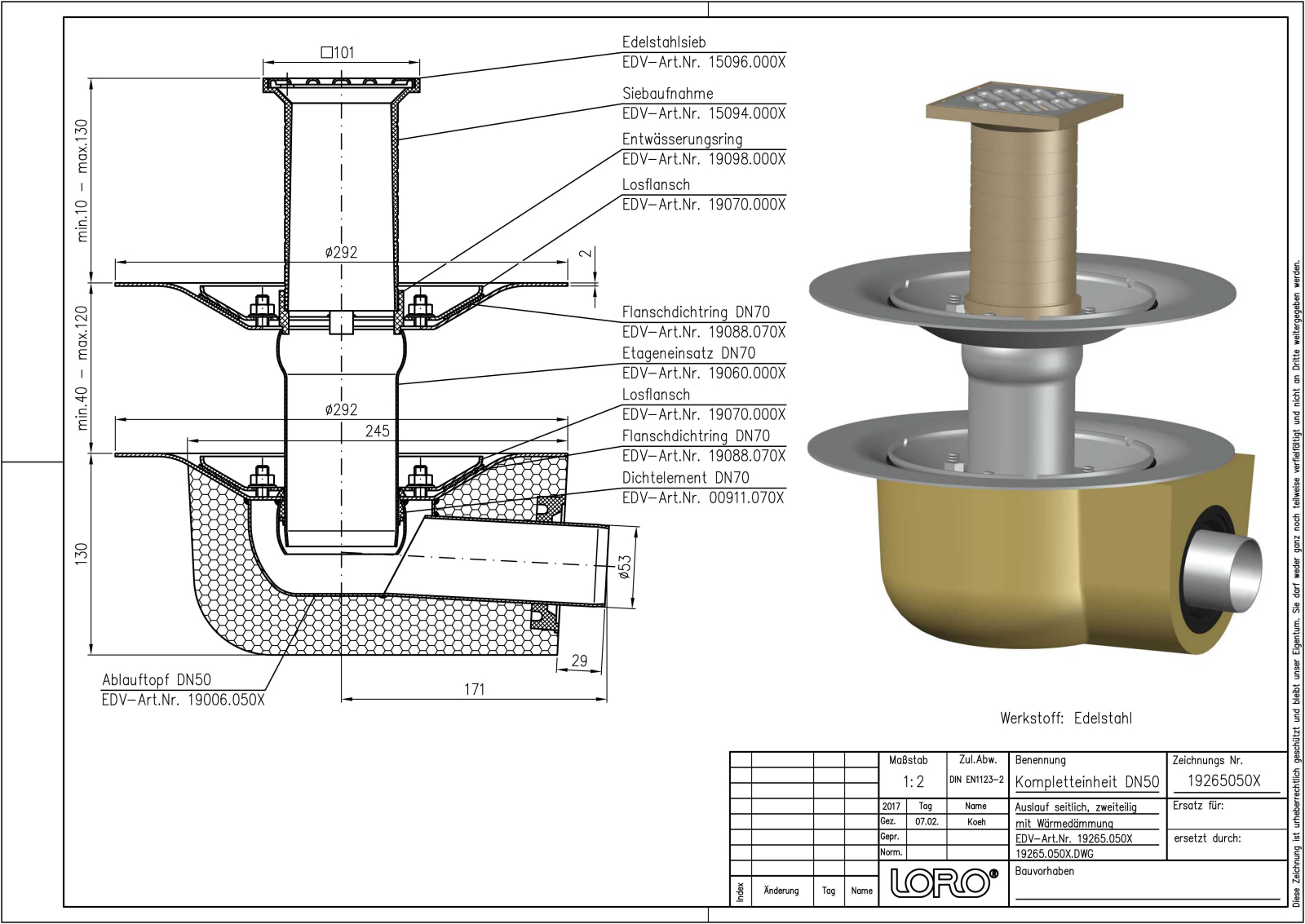Click the Werkstoff: Edelstahl note
This screenshot has height=924, width=1305.
click(x=1065, y=718)
